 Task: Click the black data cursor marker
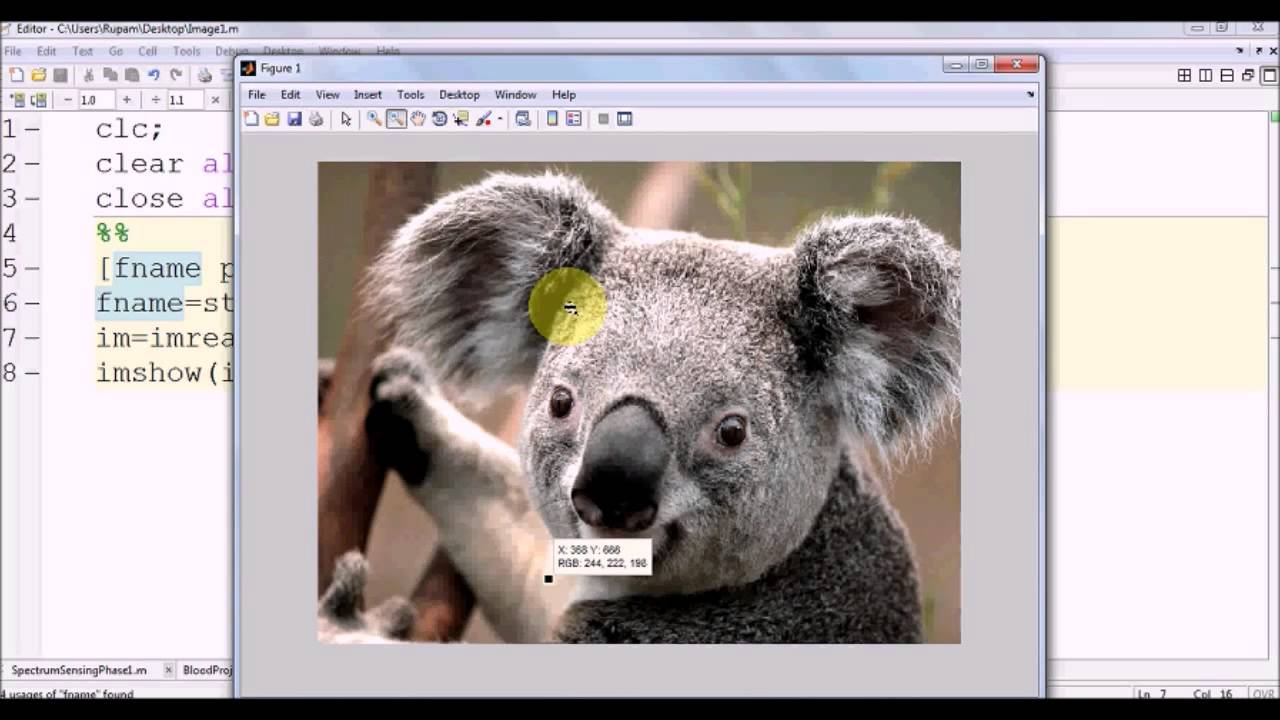[548, 579]
